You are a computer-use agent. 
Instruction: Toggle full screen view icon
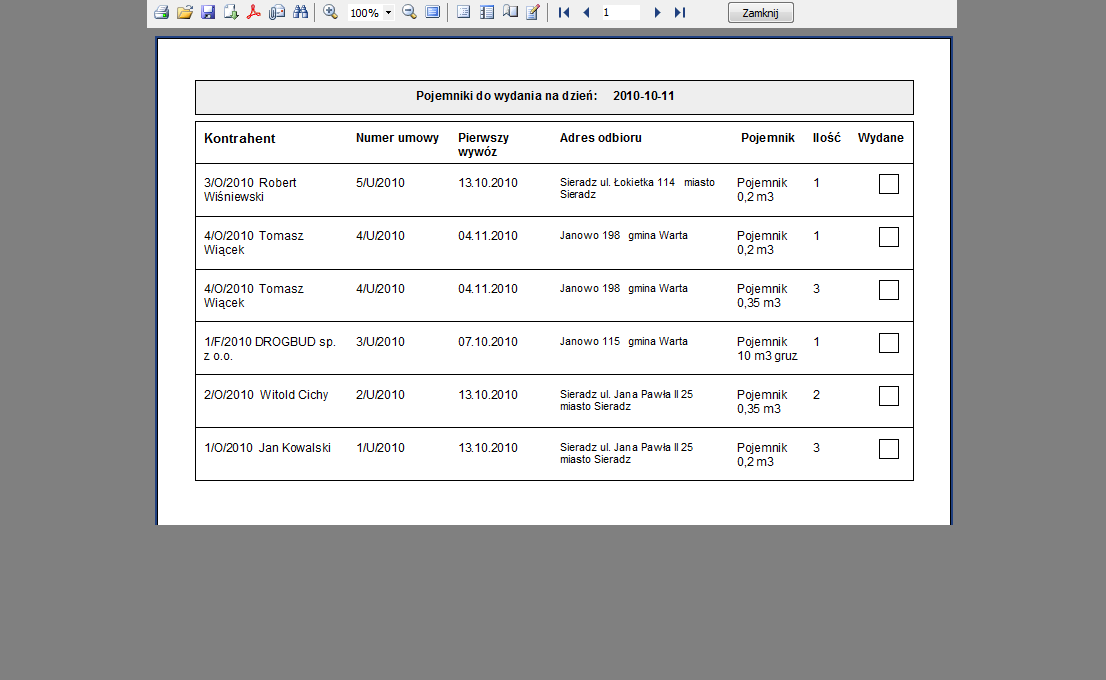click(x=433, y=13)
